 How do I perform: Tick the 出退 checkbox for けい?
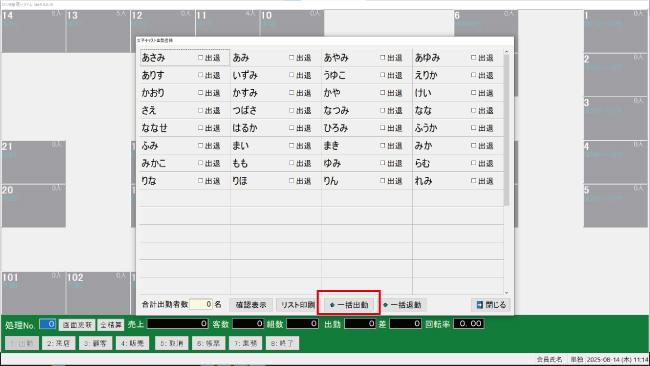click(x=473, y=93)
